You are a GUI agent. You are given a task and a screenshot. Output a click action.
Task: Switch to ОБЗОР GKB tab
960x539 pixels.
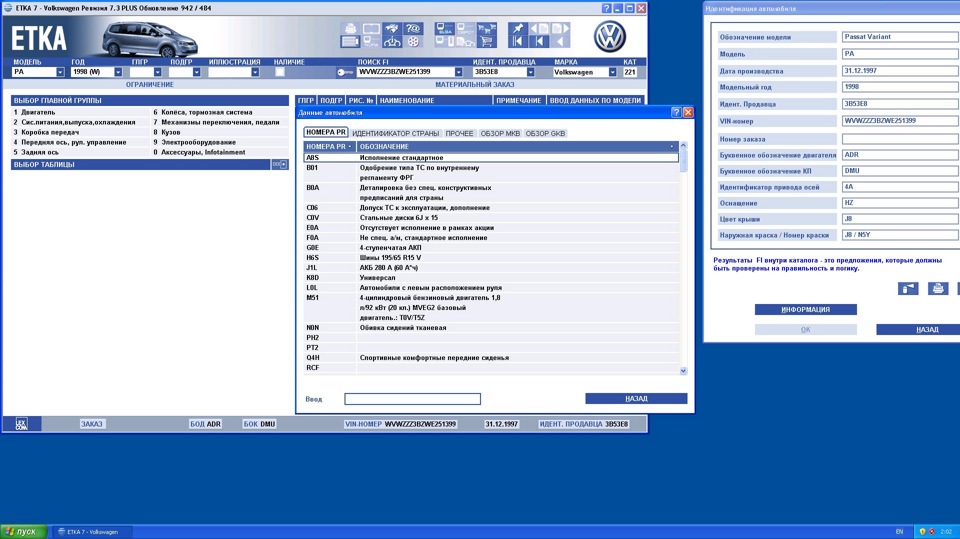pyautogui.click(x=545, y=133)
